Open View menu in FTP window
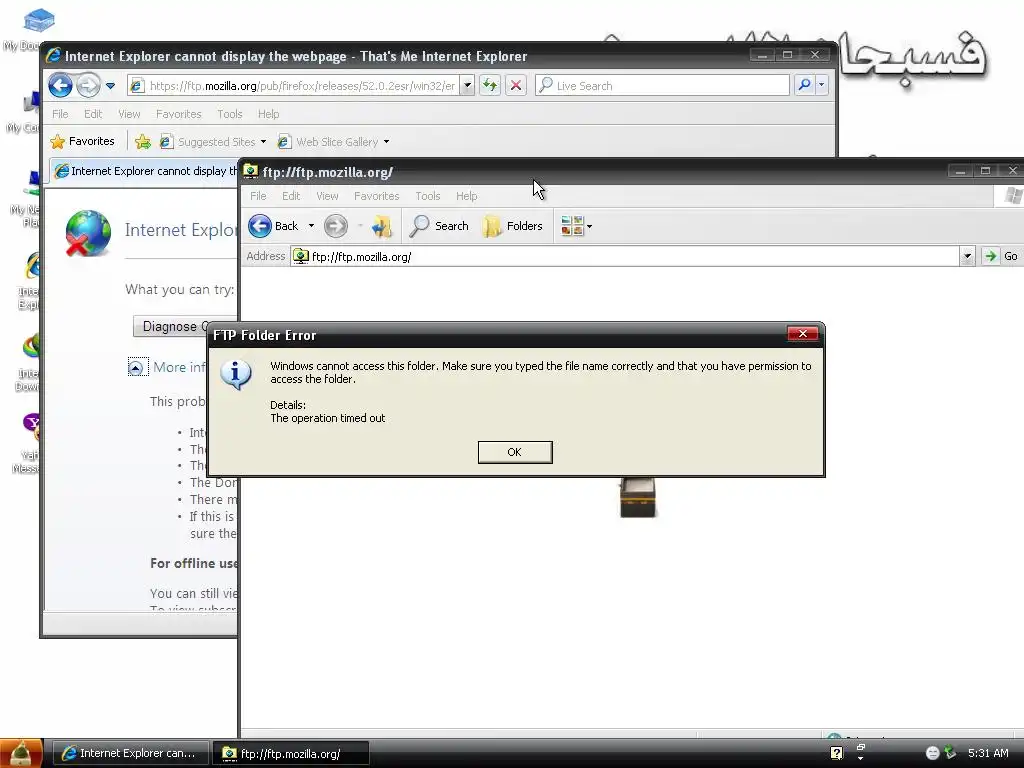This screenshot has width=1024, height=768. pyautogui.click(x=327, y=196)
